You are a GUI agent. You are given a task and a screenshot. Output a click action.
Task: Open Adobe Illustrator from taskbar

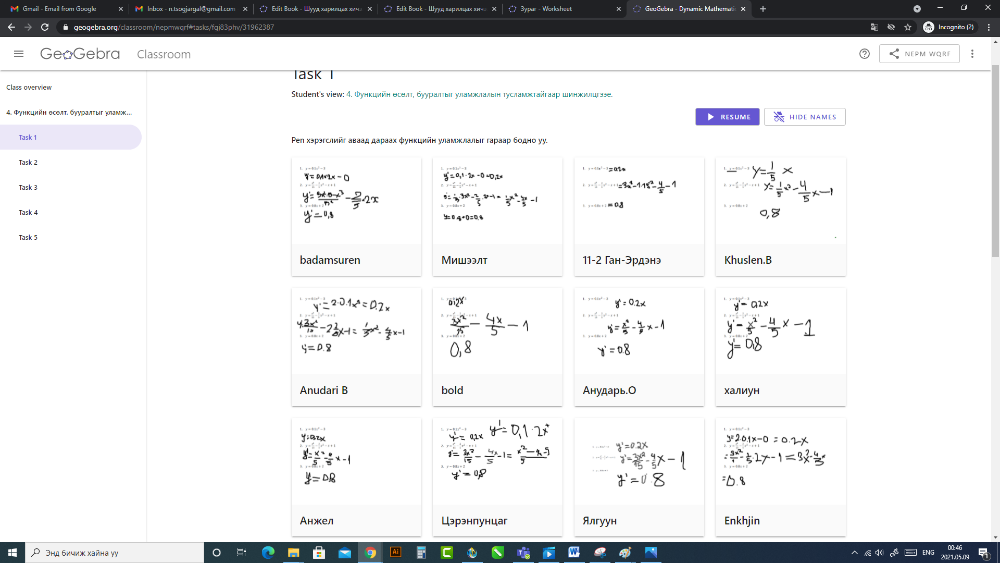tap(395, 552)
